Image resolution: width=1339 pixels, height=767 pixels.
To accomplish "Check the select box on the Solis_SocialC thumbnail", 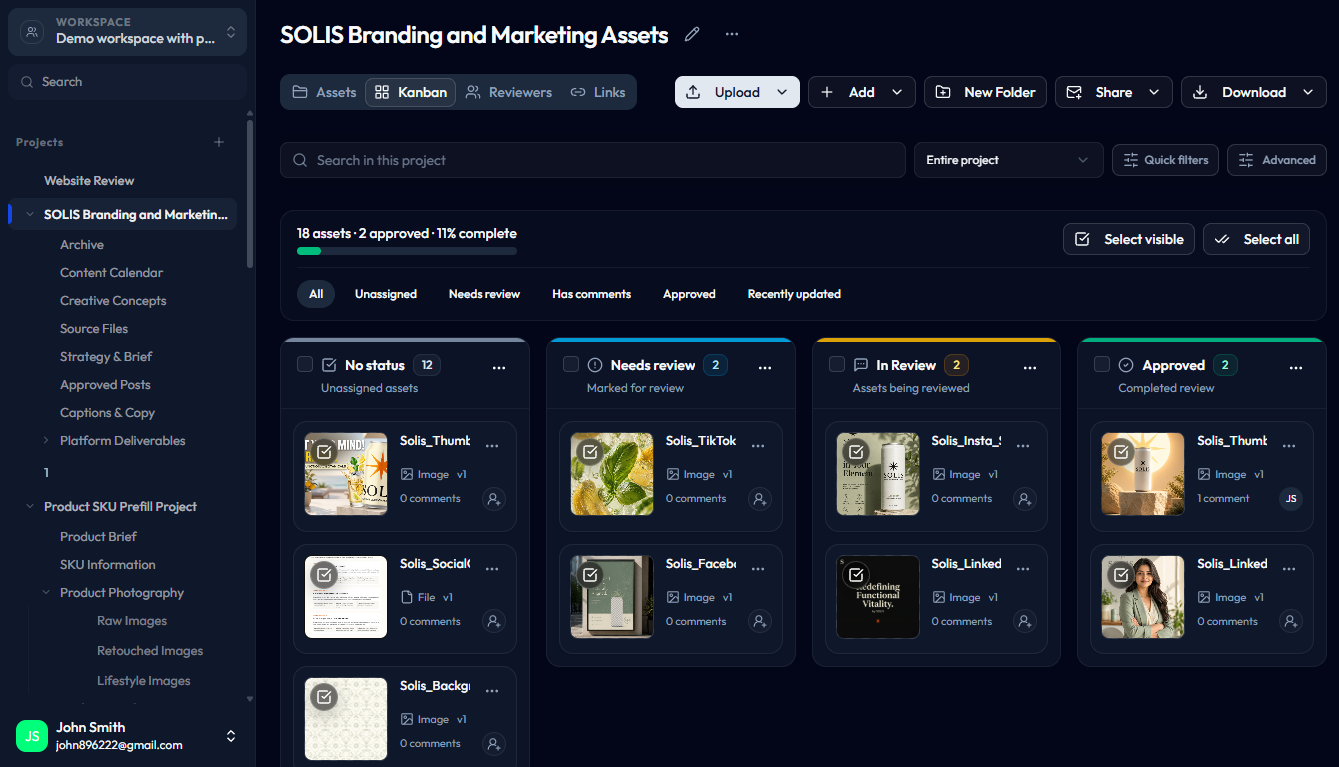I will (x=324, y=575).
